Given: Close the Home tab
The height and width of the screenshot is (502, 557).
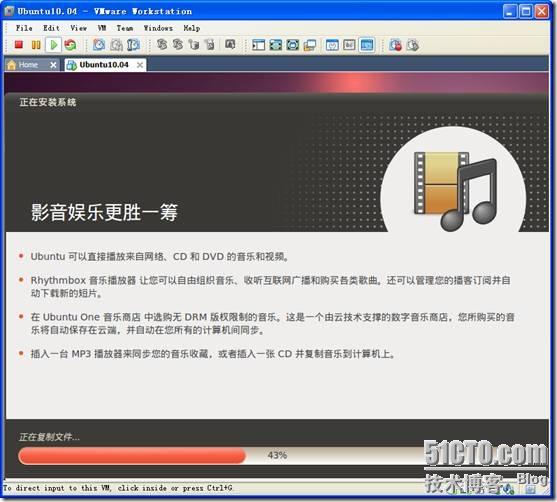Looking at the screenshot, I should pos(53,65).
